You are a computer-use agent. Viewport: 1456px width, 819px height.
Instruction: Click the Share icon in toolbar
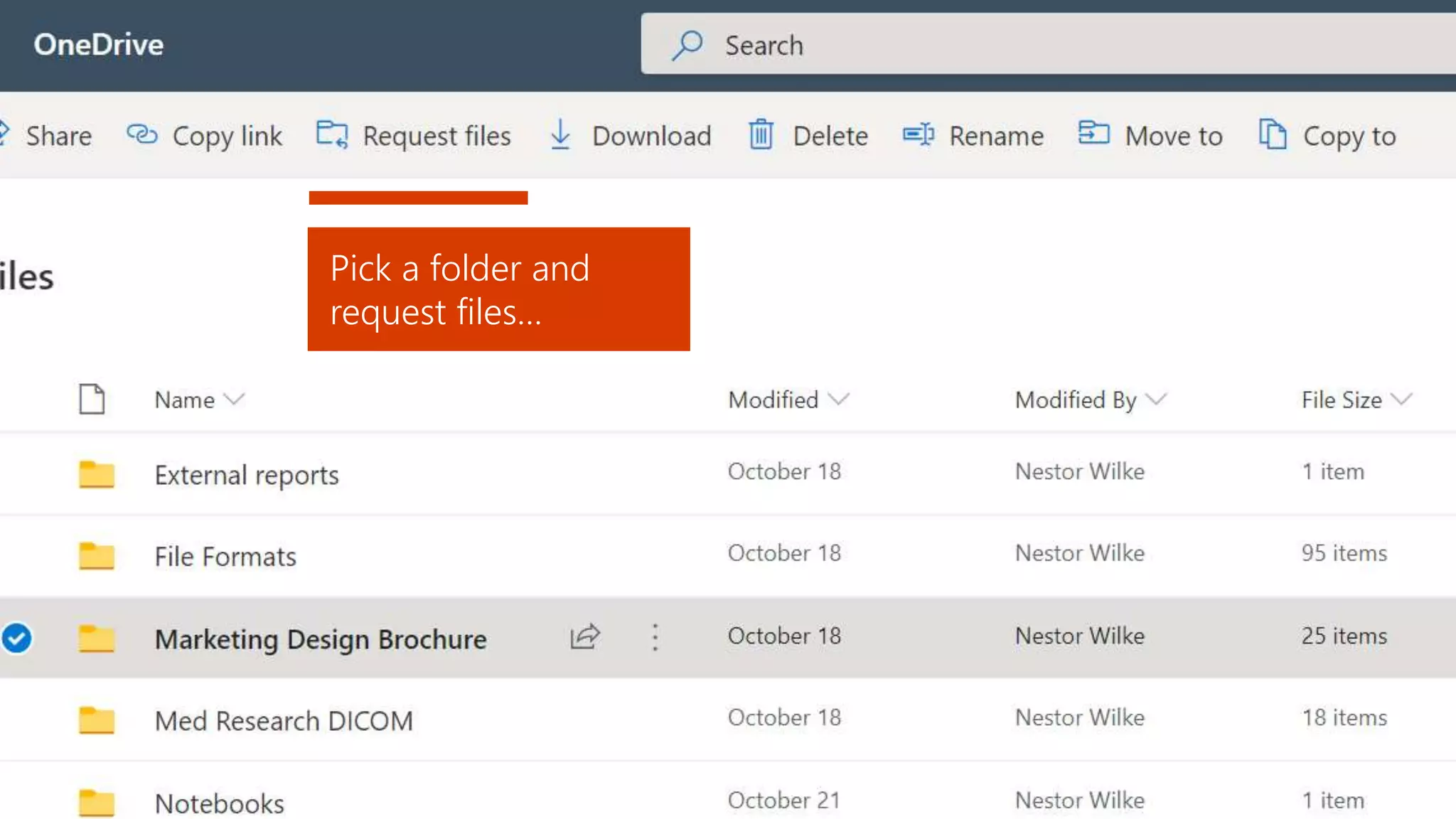pos(4,134)
